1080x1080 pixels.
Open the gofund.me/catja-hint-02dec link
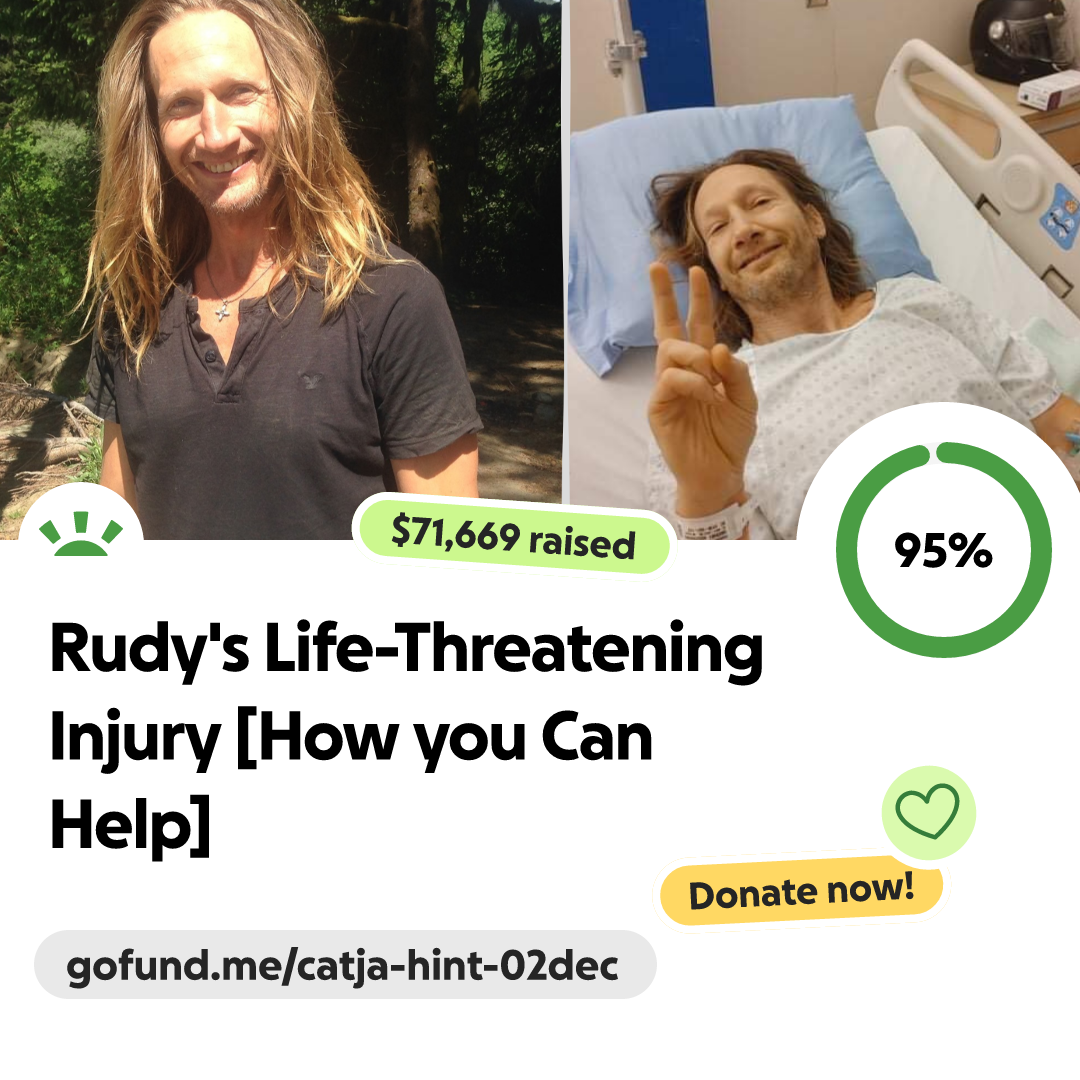pyautogui.click(x=344, y=965)
